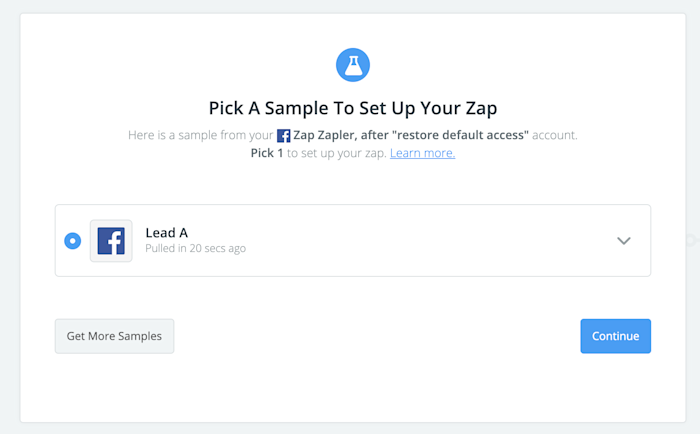This screenshot has width=700, height=434.
Task: Select the Lead A radio button
Action: click(x=72, y=241)
